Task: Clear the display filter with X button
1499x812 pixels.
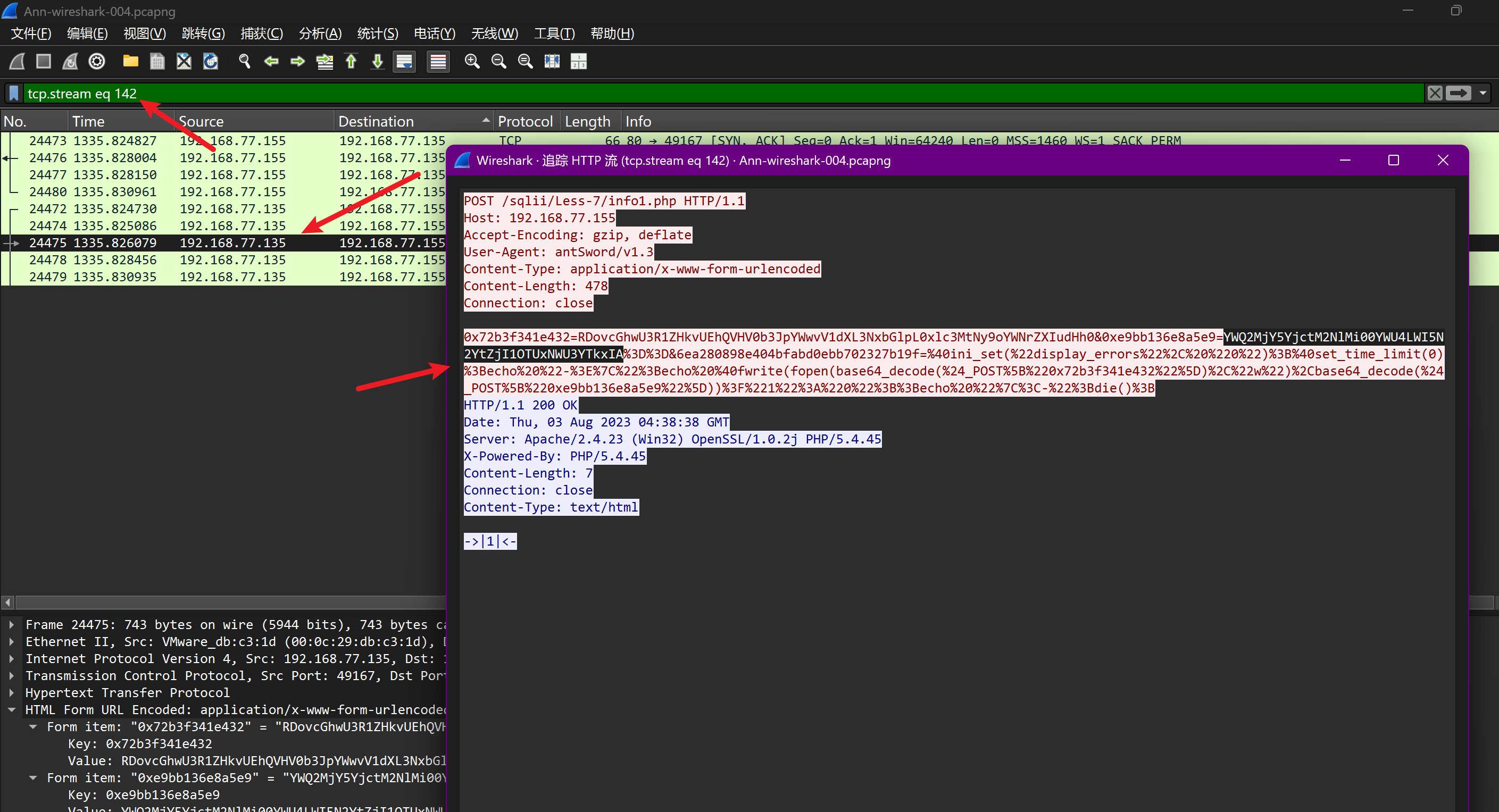Action: 1435,93
